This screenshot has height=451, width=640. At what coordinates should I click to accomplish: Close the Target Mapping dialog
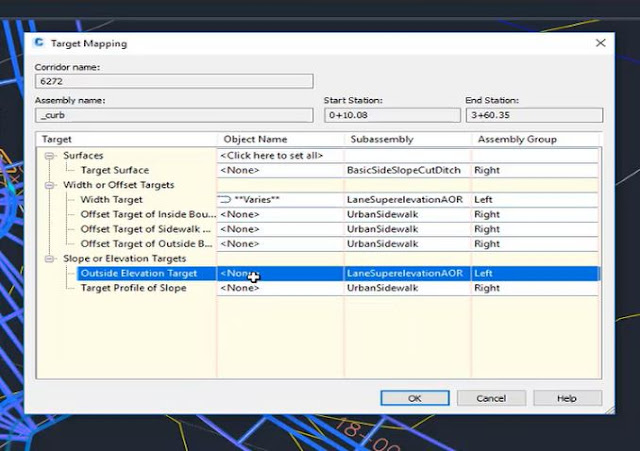pos(600,43)
